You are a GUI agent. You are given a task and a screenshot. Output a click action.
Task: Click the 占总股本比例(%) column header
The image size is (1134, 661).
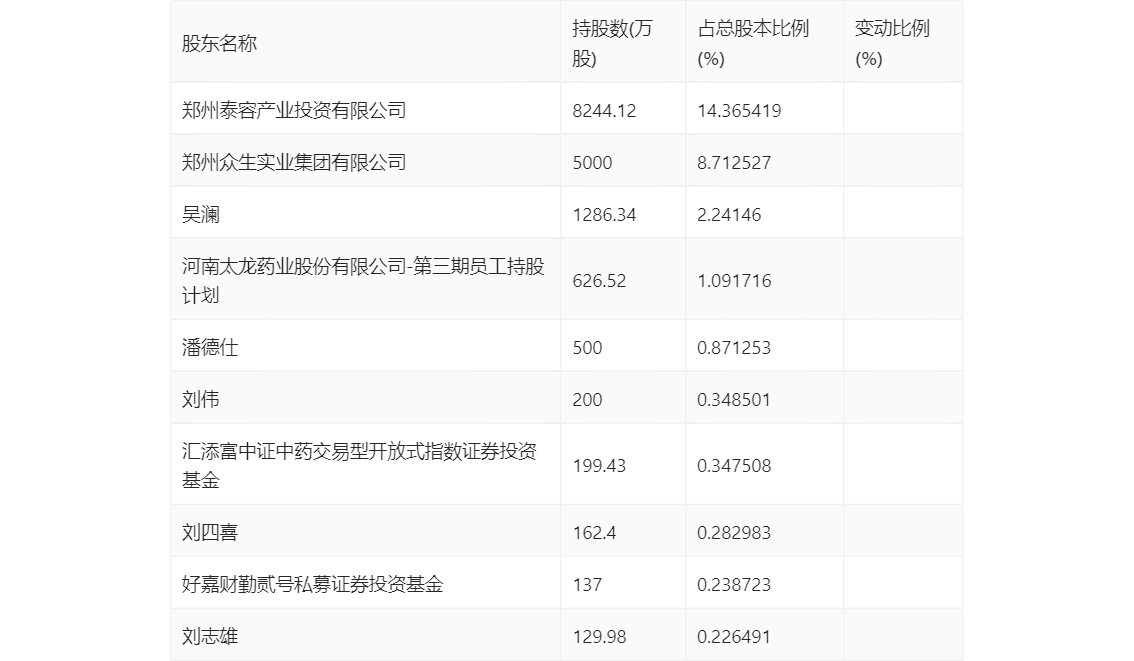(x=753, y=43)
